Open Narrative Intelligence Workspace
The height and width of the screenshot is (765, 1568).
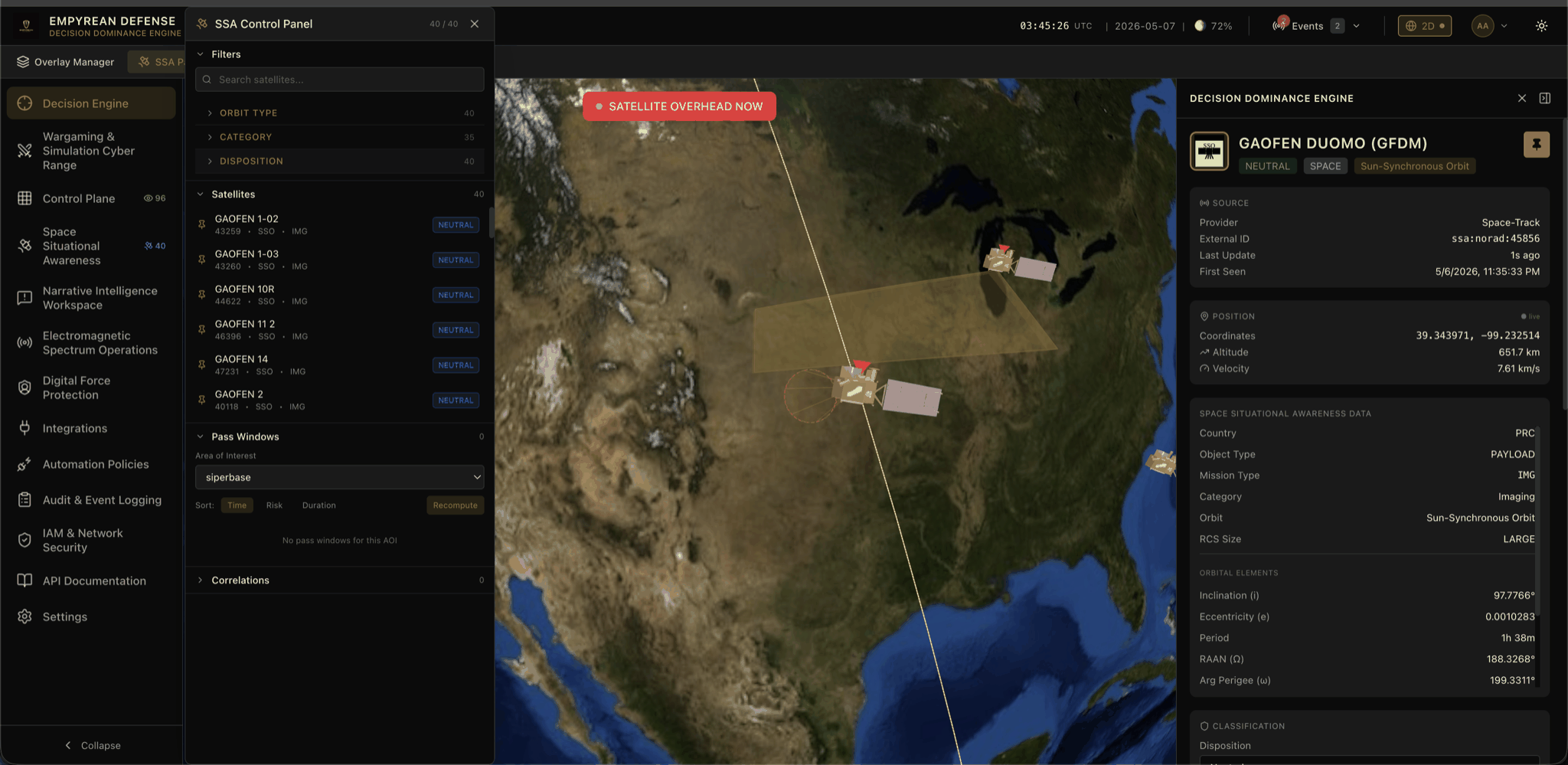91,298
